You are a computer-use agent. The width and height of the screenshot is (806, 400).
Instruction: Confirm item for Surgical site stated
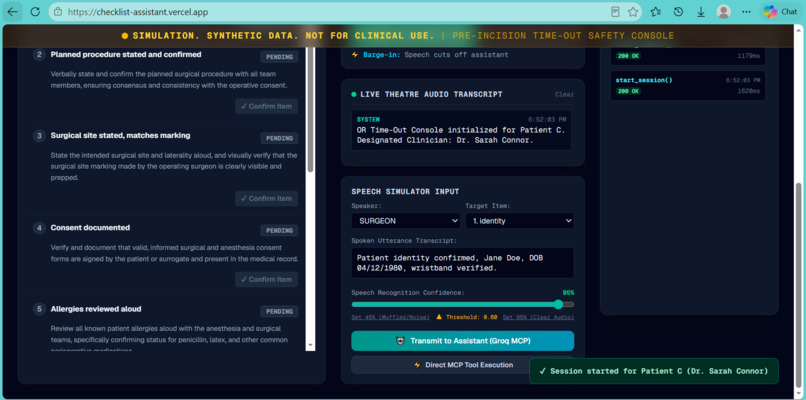(x=266, y=198)
